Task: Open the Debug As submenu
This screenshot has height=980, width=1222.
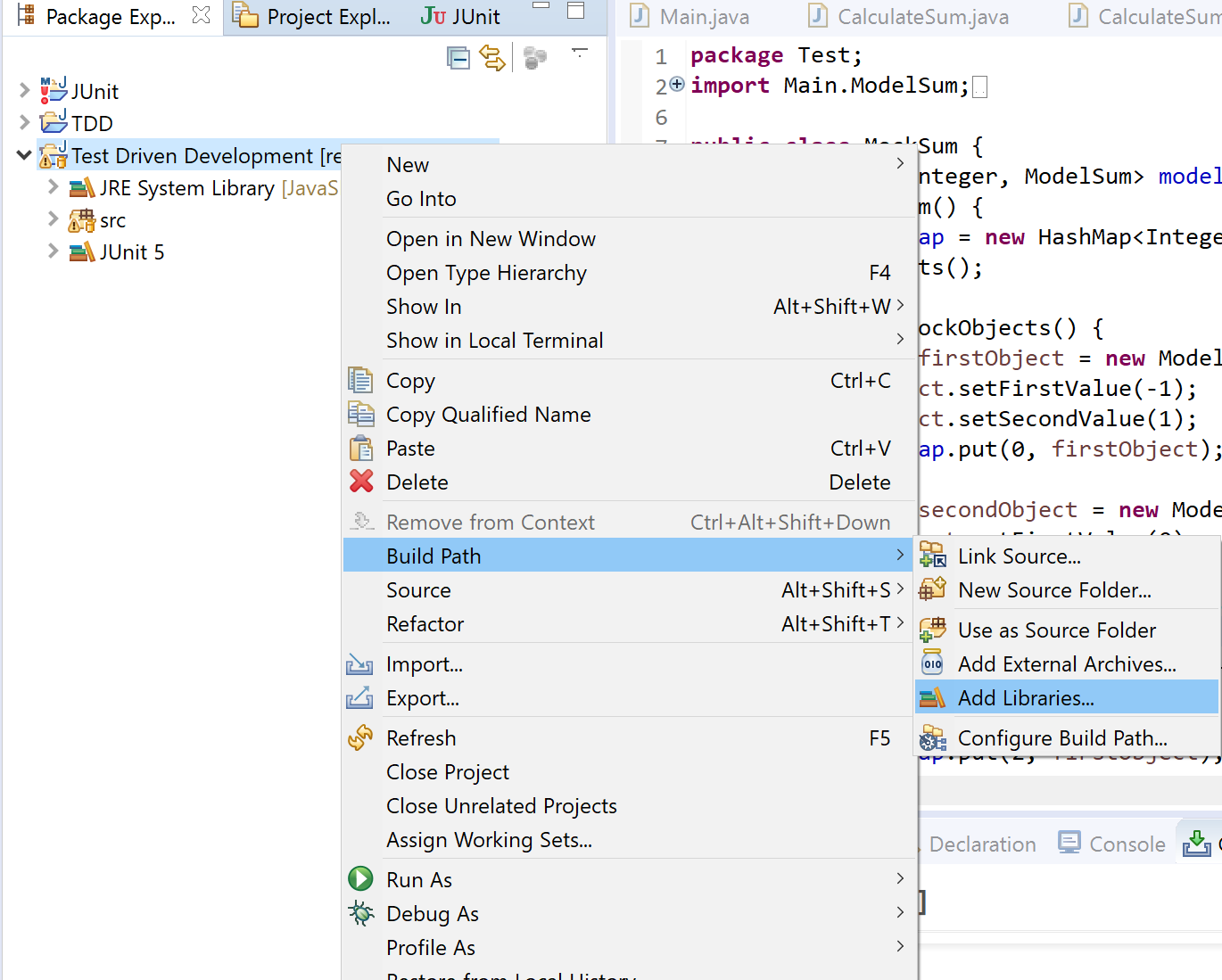Action: pos(432,914)
